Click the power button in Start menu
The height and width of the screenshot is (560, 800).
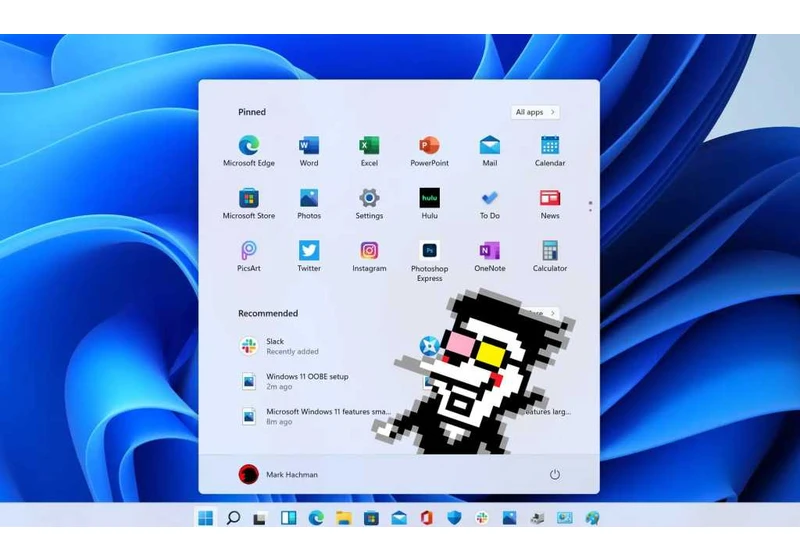pos(555,474)
